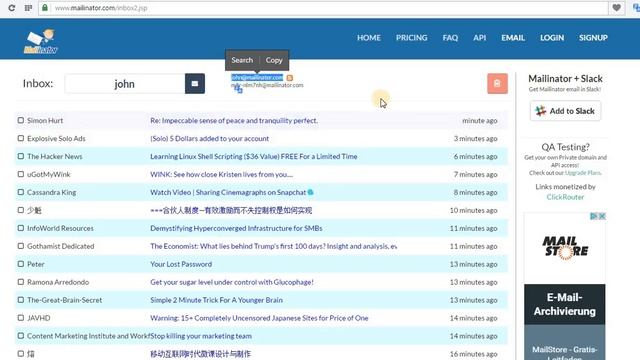This screenshot has height=360, width=640.
Task: Tick the checkbox for Cassandra King email
Action: point(21,192)
